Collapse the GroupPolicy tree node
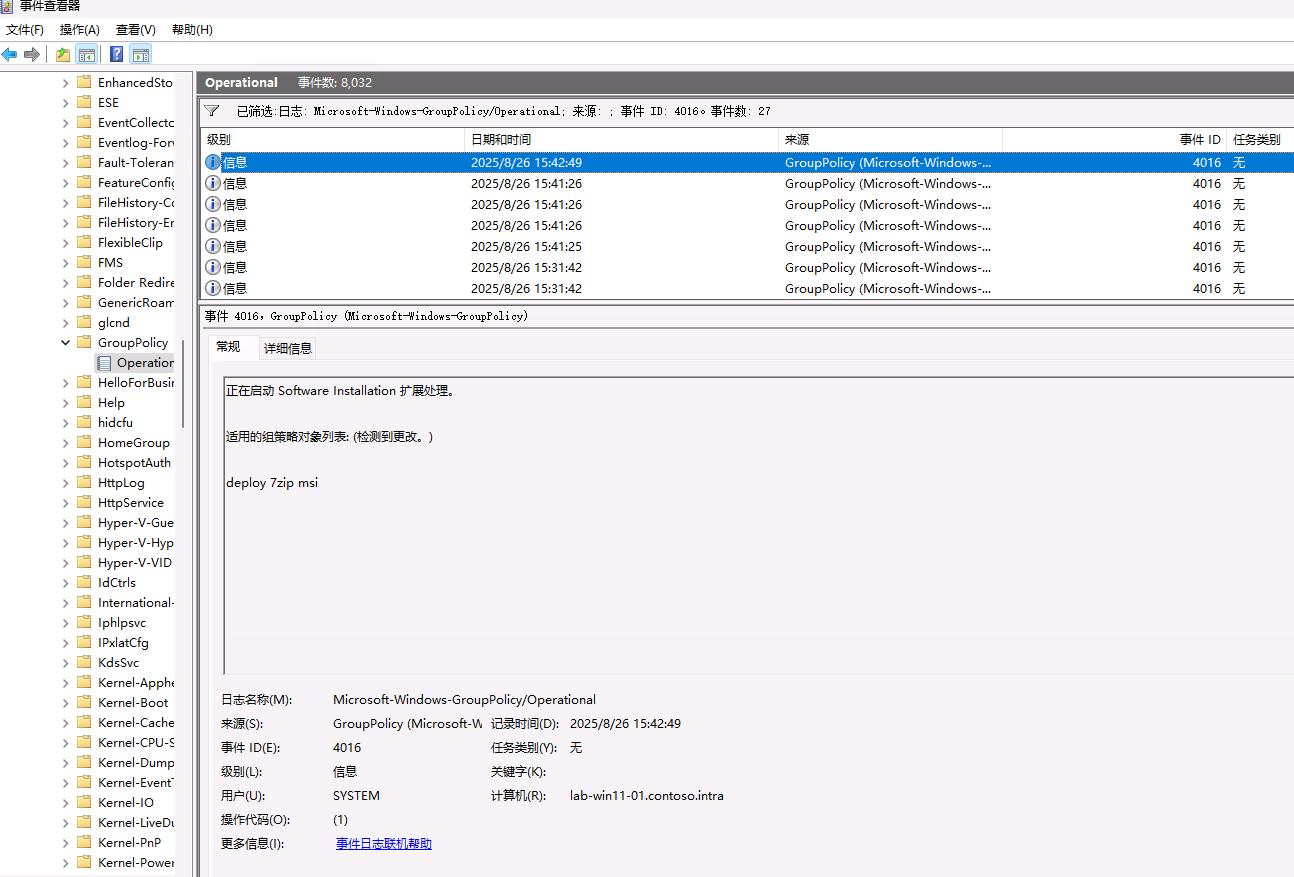The height and width of the screenshot is (877, 1294). point(66,342)
